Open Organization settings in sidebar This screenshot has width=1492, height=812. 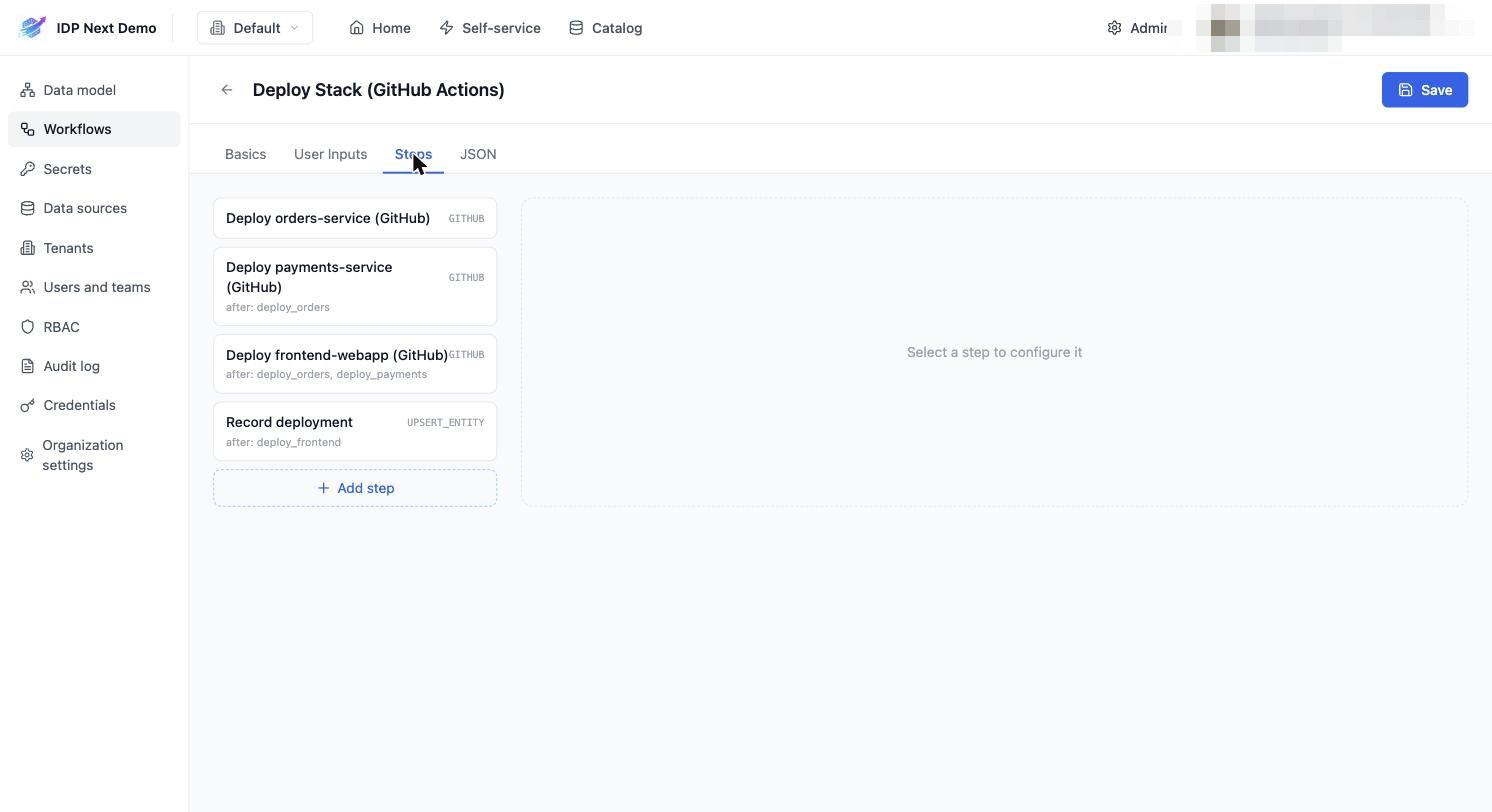[94, 455]
